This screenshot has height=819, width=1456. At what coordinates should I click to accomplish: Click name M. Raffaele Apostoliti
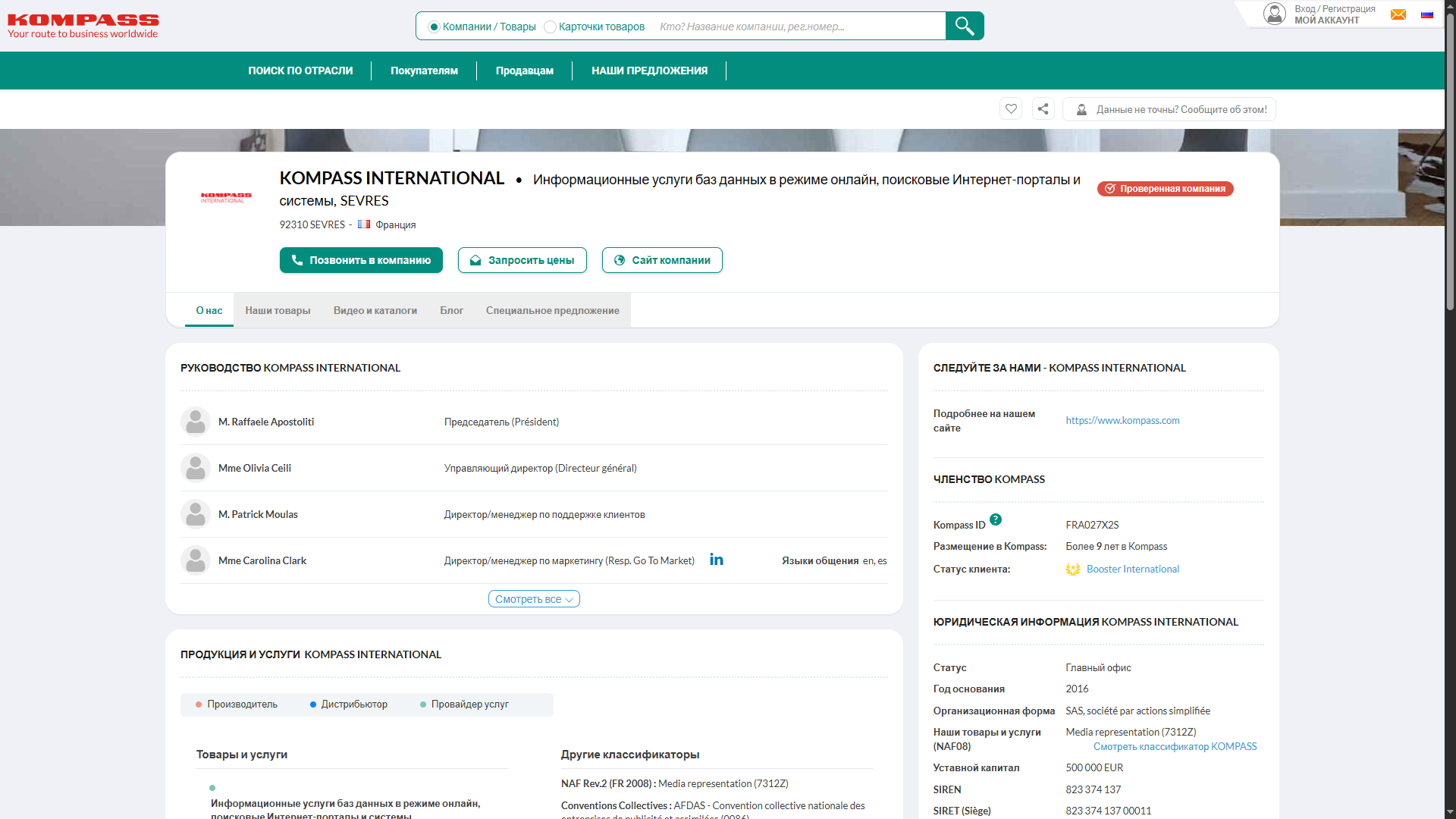[x=266, y=422]
